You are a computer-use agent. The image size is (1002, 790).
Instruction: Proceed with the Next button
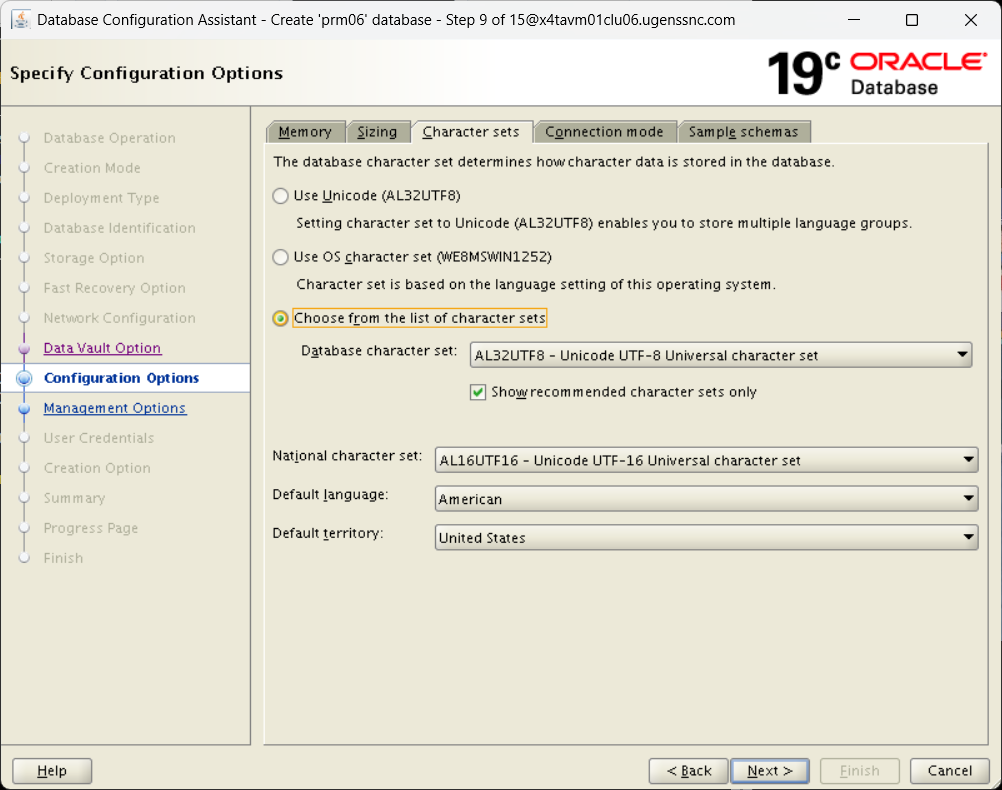pyautogui.click(x=770, y=771)
